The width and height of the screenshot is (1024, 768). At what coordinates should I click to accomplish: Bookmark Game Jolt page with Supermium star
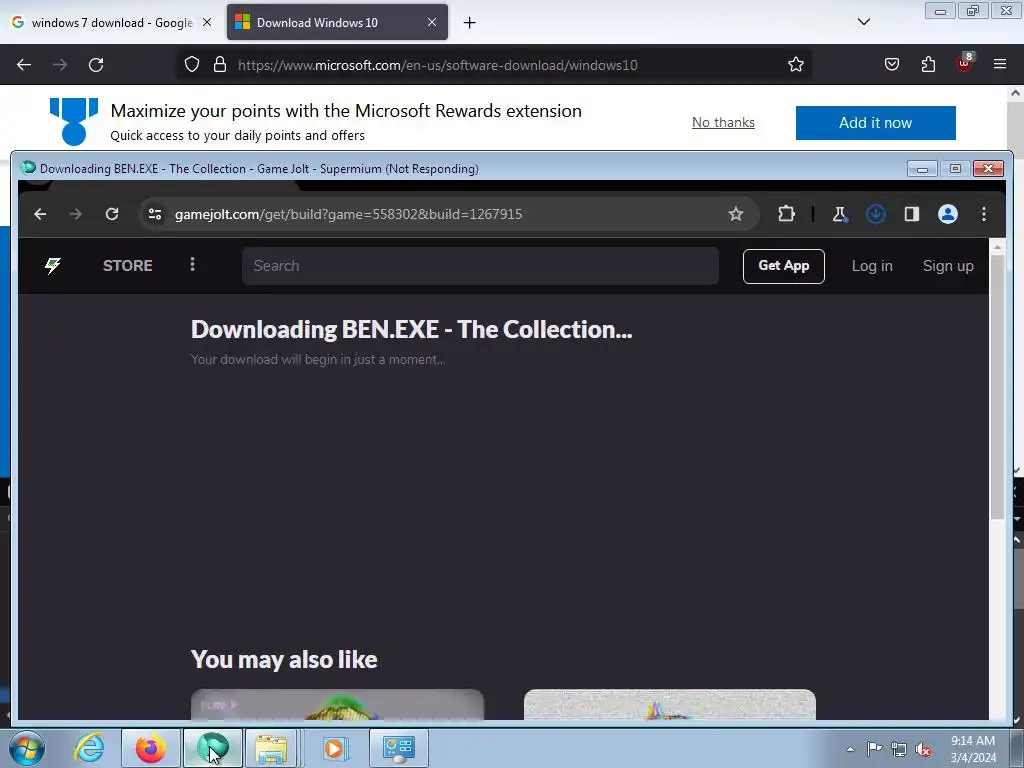(736, 214)
